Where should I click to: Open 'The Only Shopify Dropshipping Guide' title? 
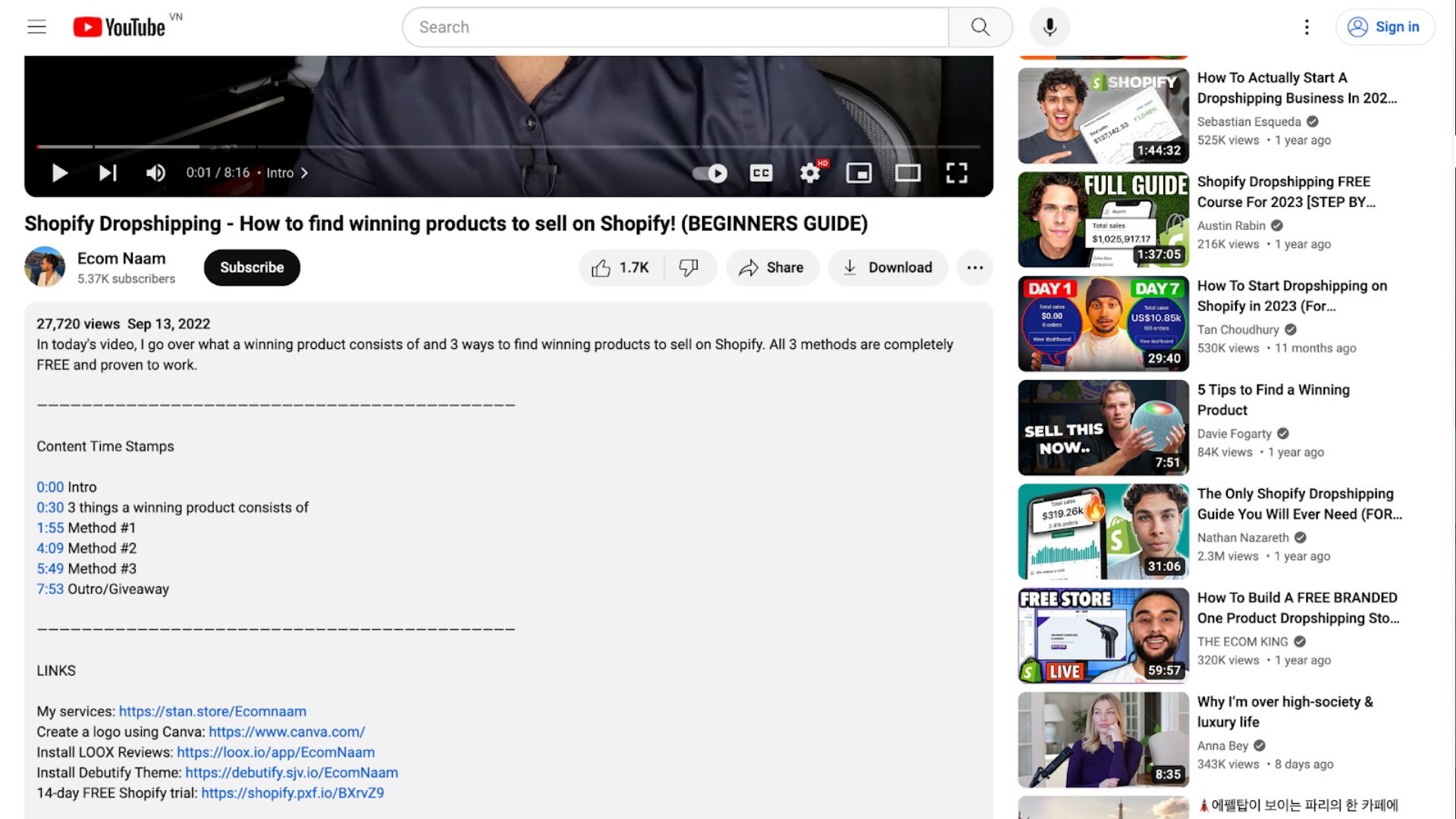click(1300, 504)
